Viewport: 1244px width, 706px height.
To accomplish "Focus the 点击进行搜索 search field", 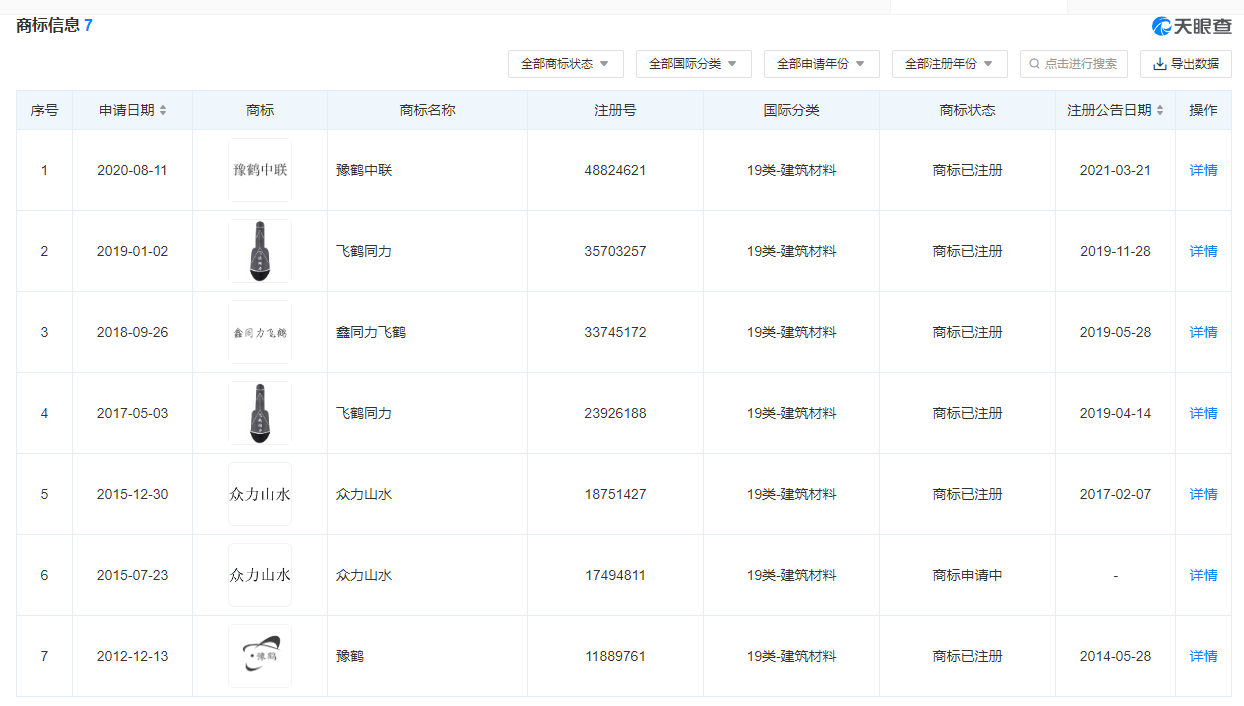I will (x=1074, y=64).
